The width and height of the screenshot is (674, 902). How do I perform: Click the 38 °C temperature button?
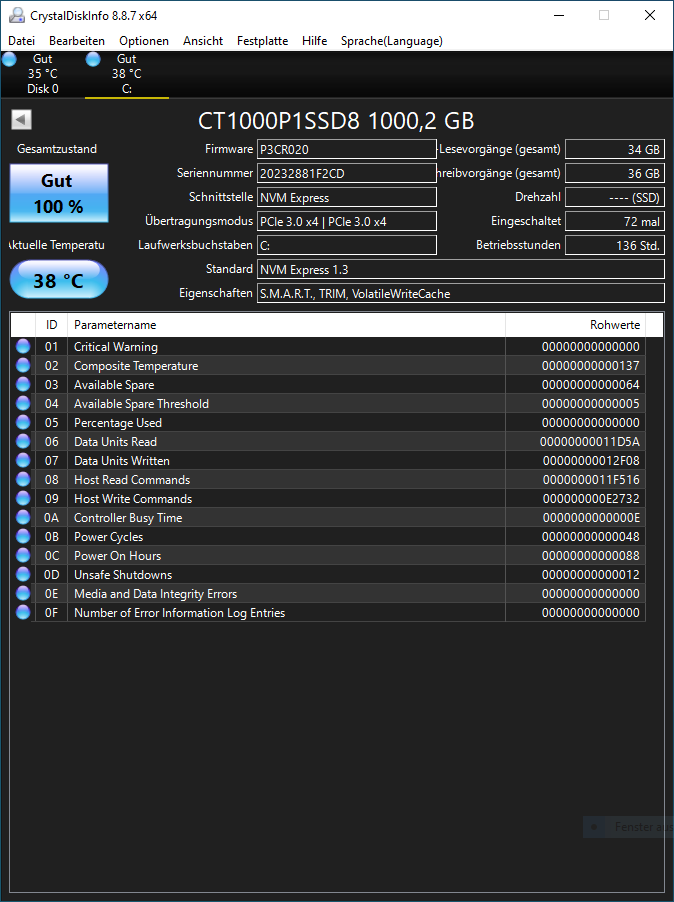coord(59,280)
